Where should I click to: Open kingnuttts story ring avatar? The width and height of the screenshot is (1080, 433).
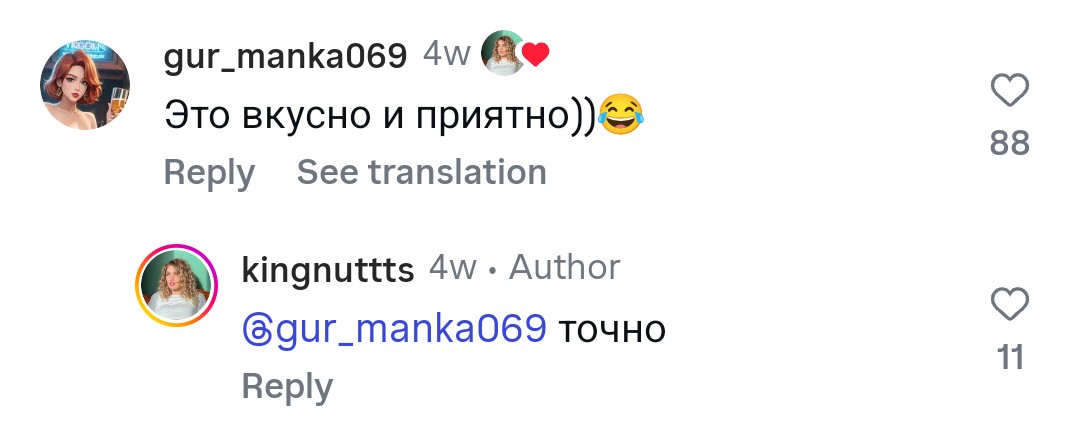[x=176, y=285]
